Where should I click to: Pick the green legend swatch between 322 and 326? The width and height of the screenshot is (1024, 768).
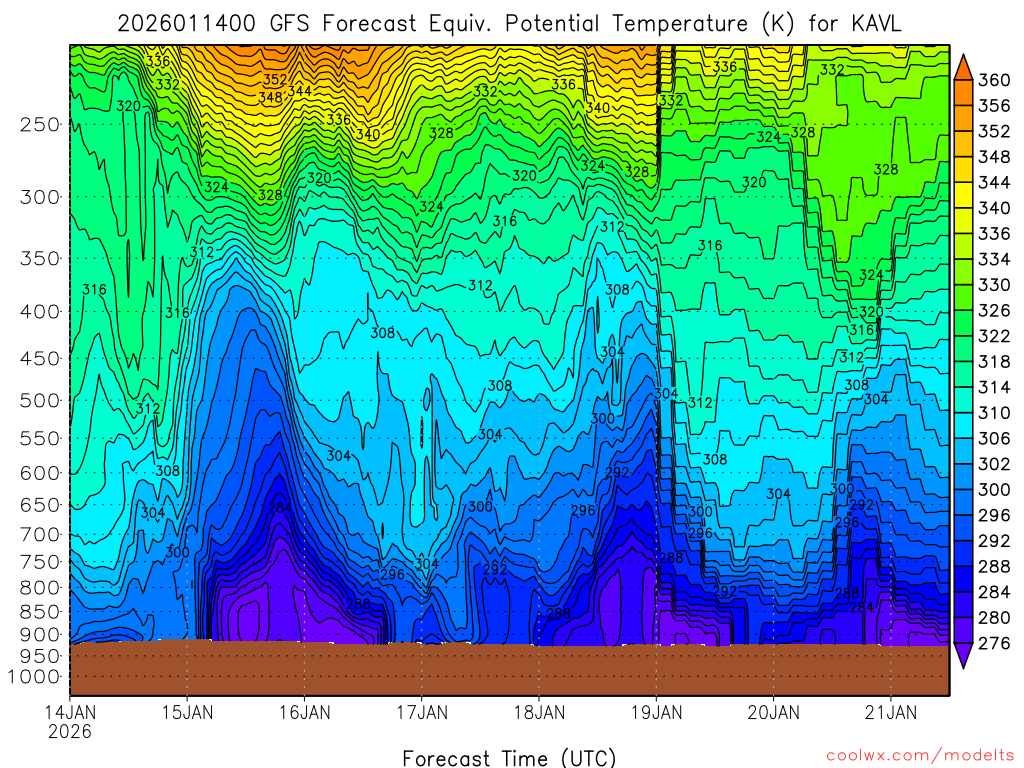coord(963,323)
